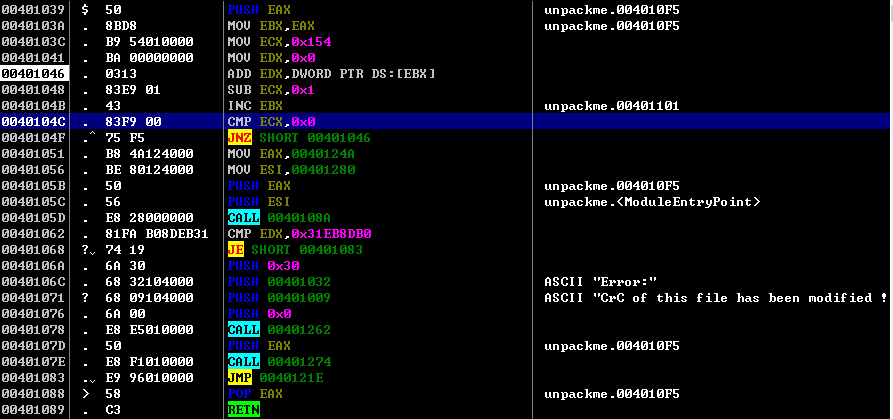Viewport: 893px width, 419px height.
Task: Click the address 0040103A
Action: [x=34, y=26]
